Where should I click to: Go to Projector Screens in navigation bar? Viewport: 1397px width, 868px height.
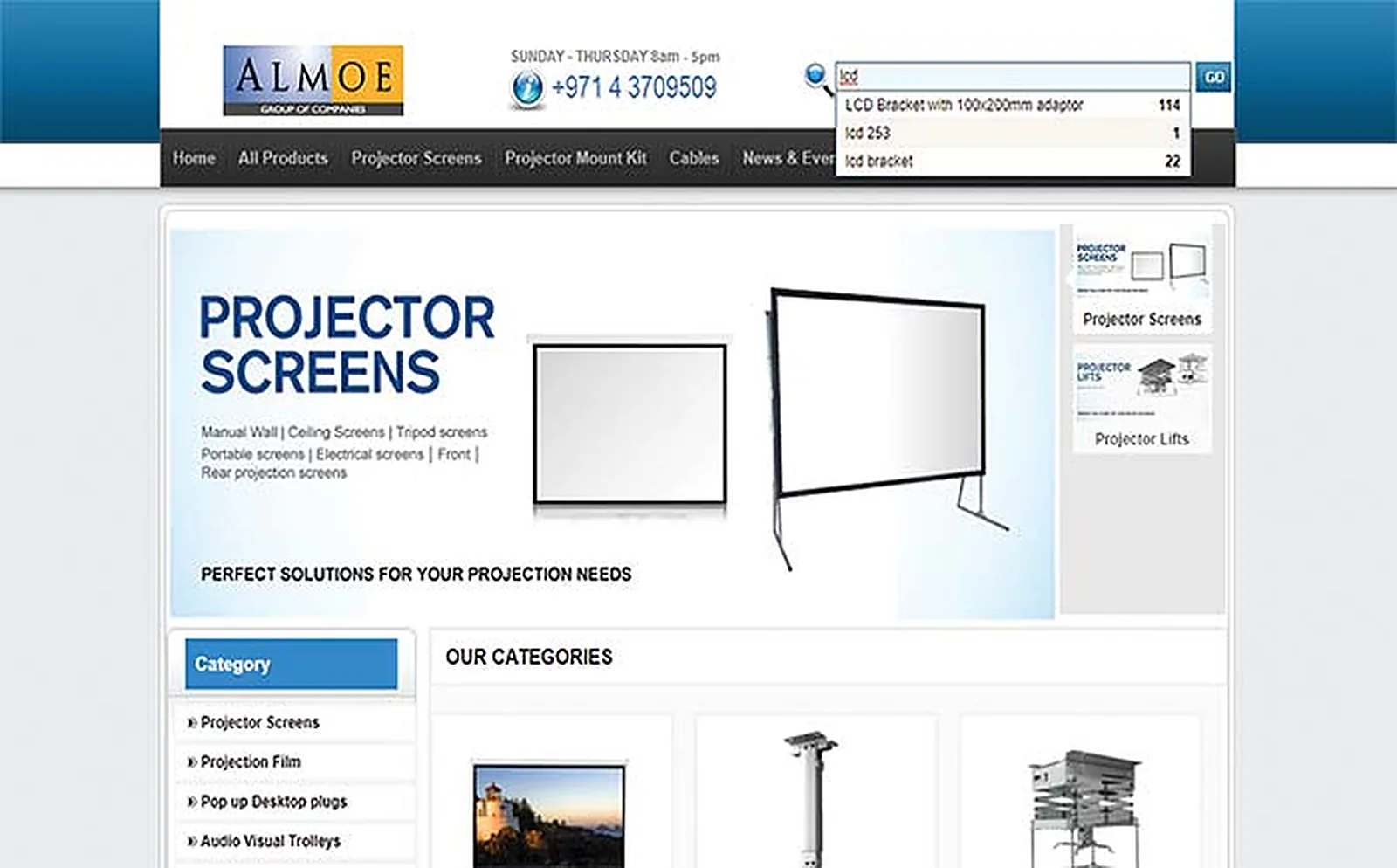pos(416,158)
